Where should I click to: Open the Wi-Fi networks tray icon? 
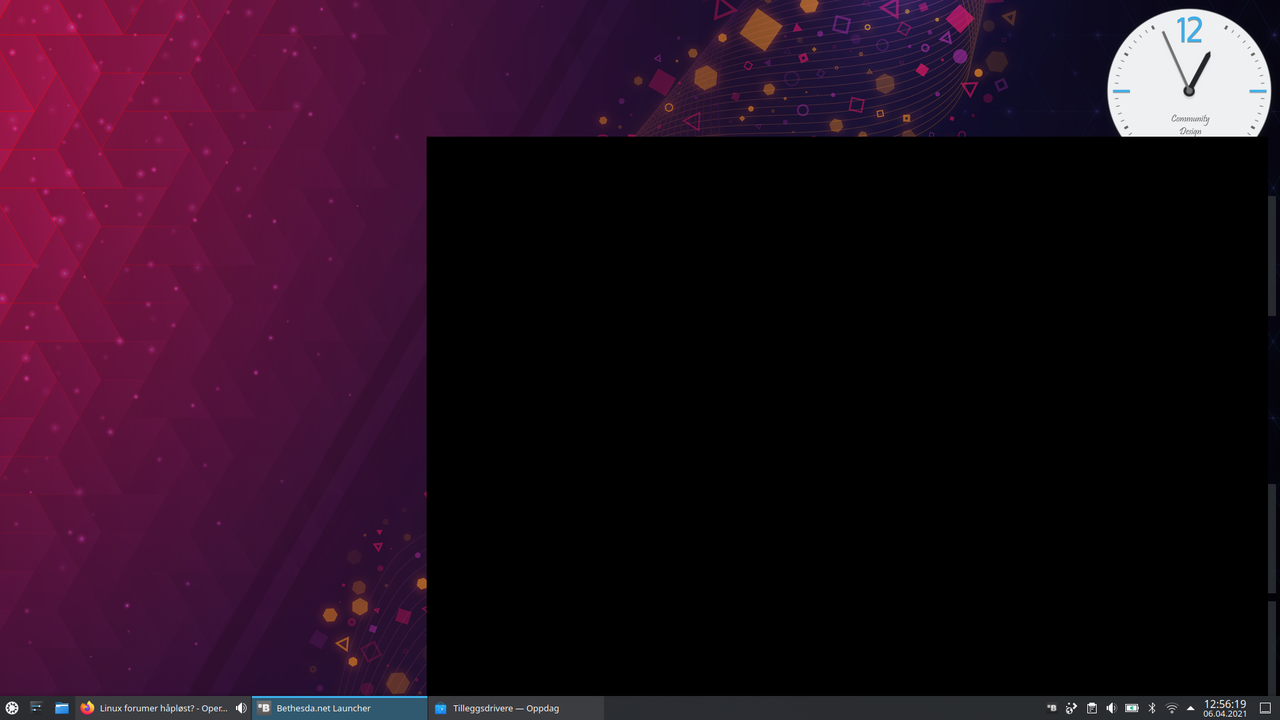click(x=1172, y=708)
